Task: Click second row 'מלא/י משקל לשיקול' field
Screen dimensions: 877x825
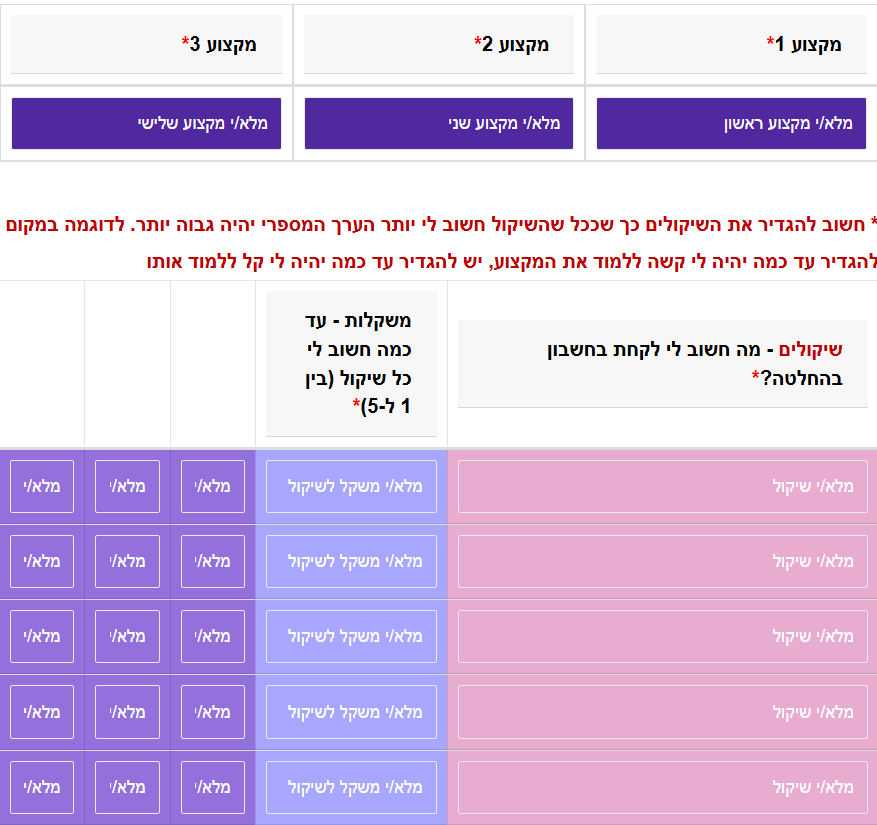Action: click(351, 561)
